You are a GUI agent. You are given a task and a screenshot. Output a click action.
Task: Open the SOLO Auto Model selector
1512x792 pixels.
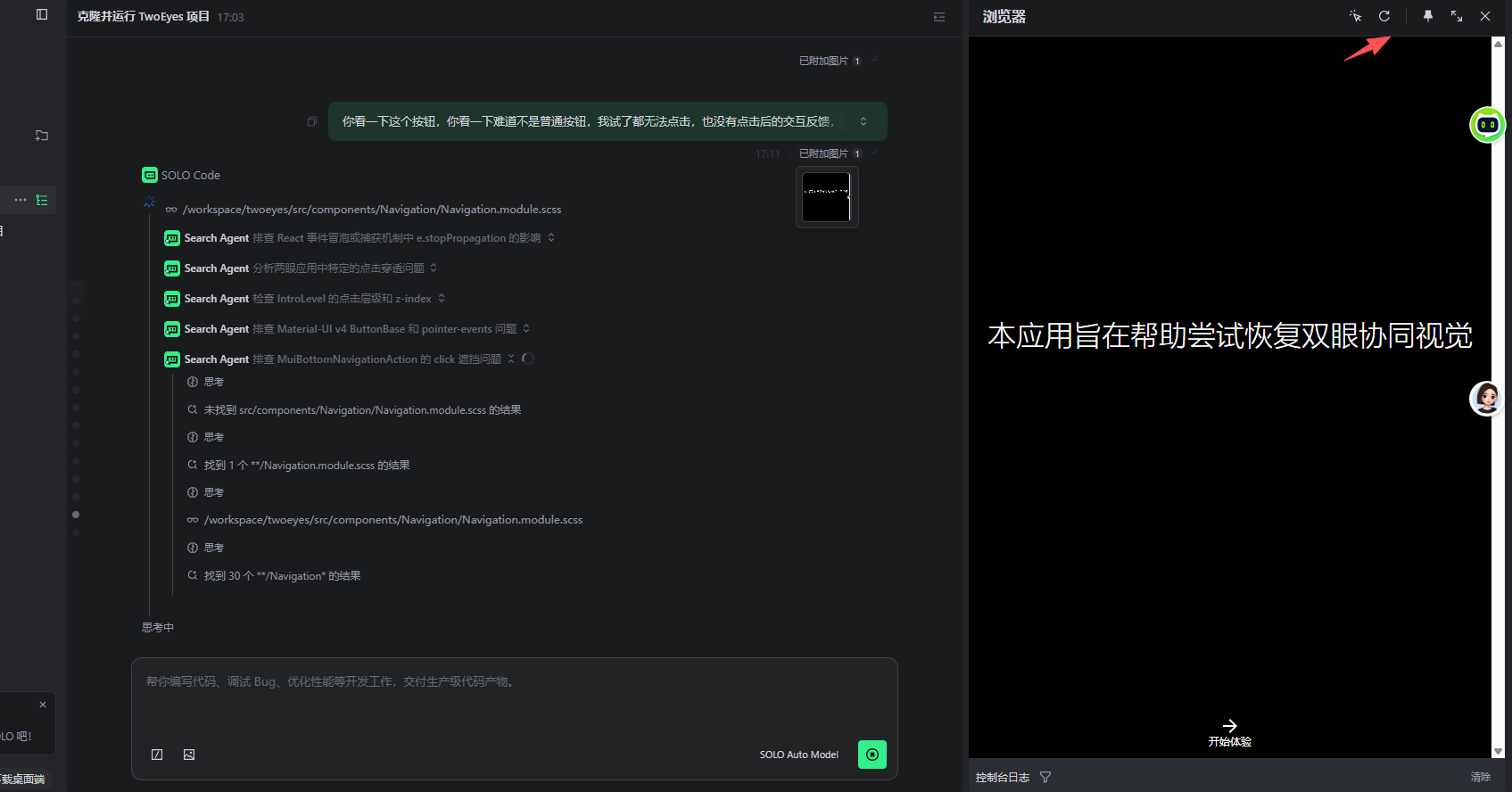coord(798,755)
